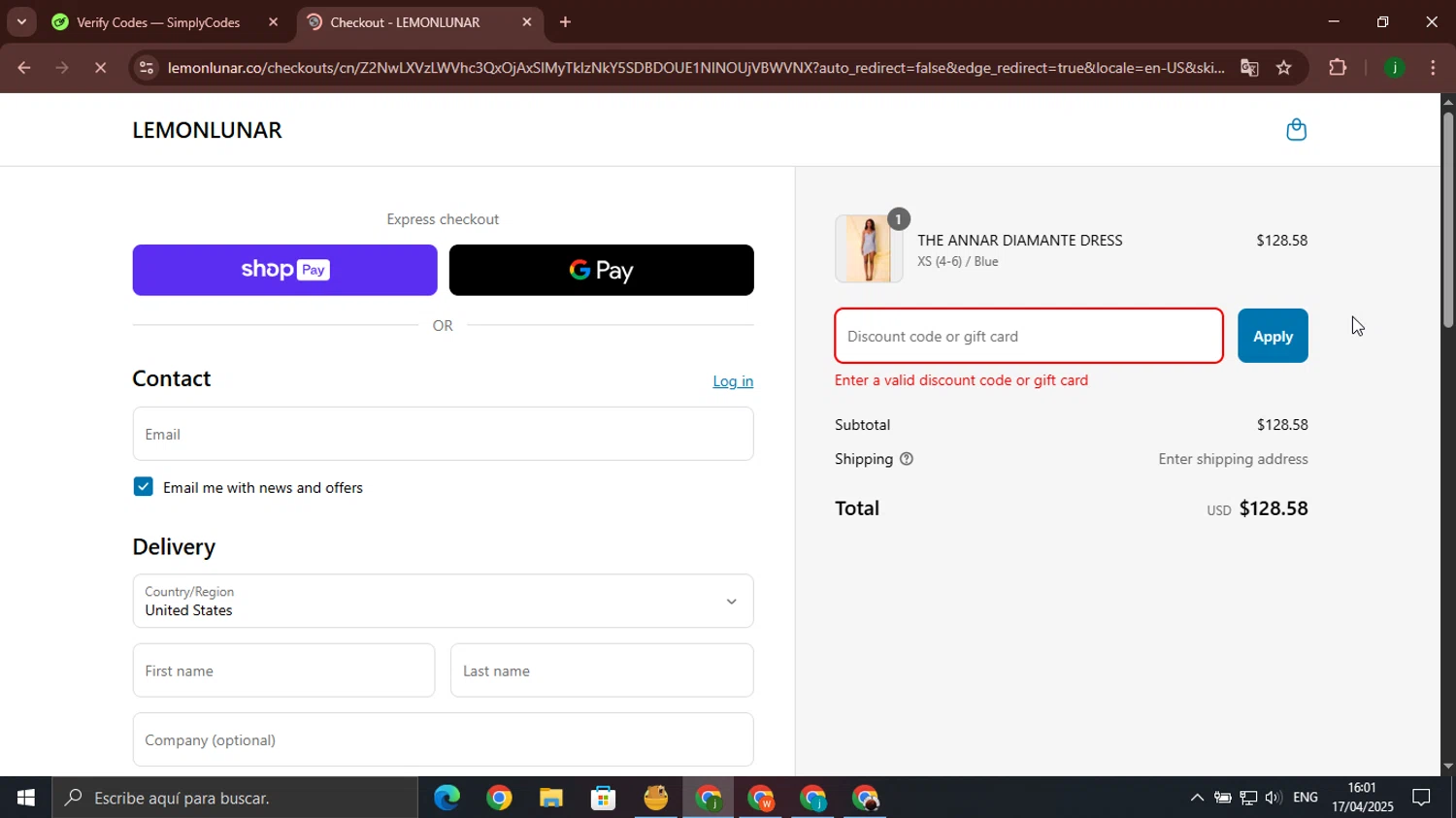
Task: Click the Discount code or gift card field
Action: [x=1029, y=336]
